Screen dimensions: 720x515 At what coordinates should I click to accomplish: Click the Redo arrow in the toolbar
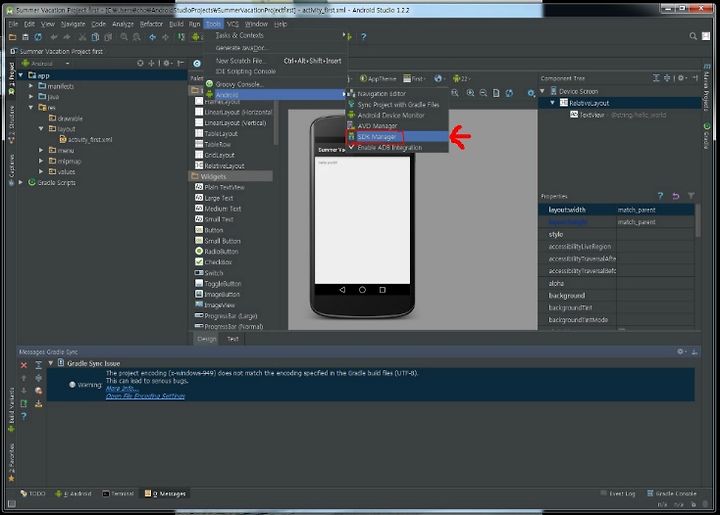(67, 37)
